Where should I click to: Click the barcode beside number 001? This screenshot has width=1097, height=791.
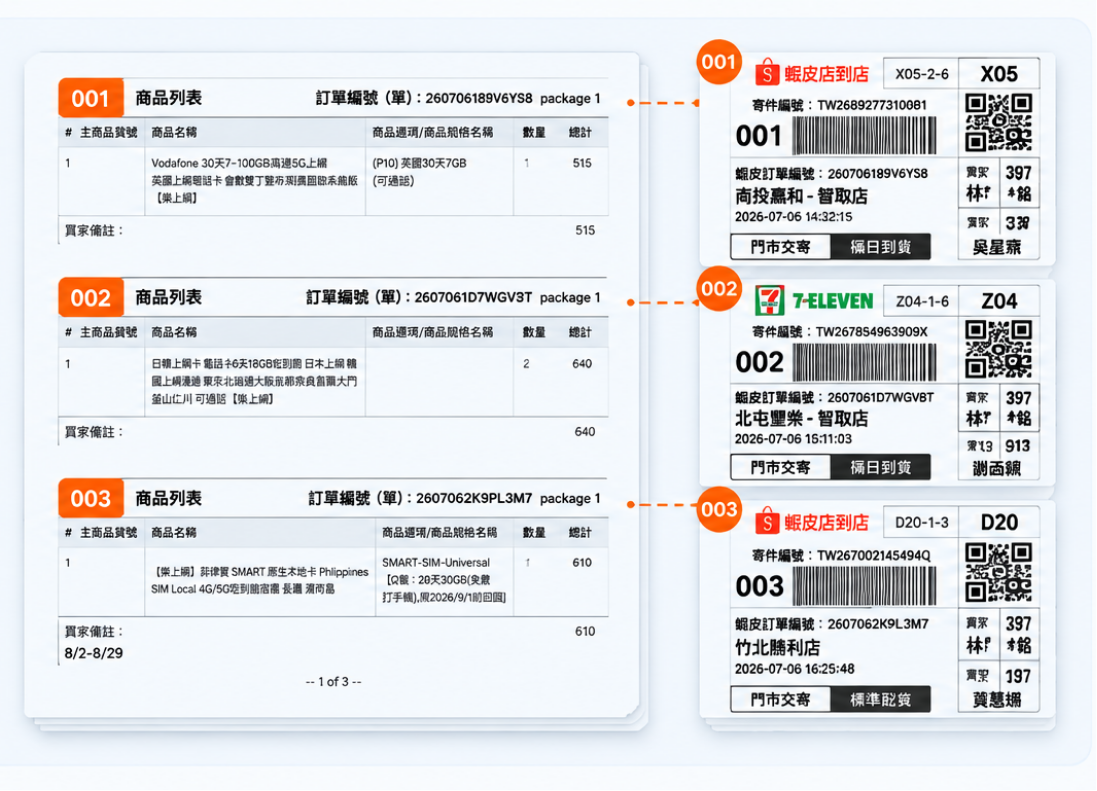(x=864, y=136)
